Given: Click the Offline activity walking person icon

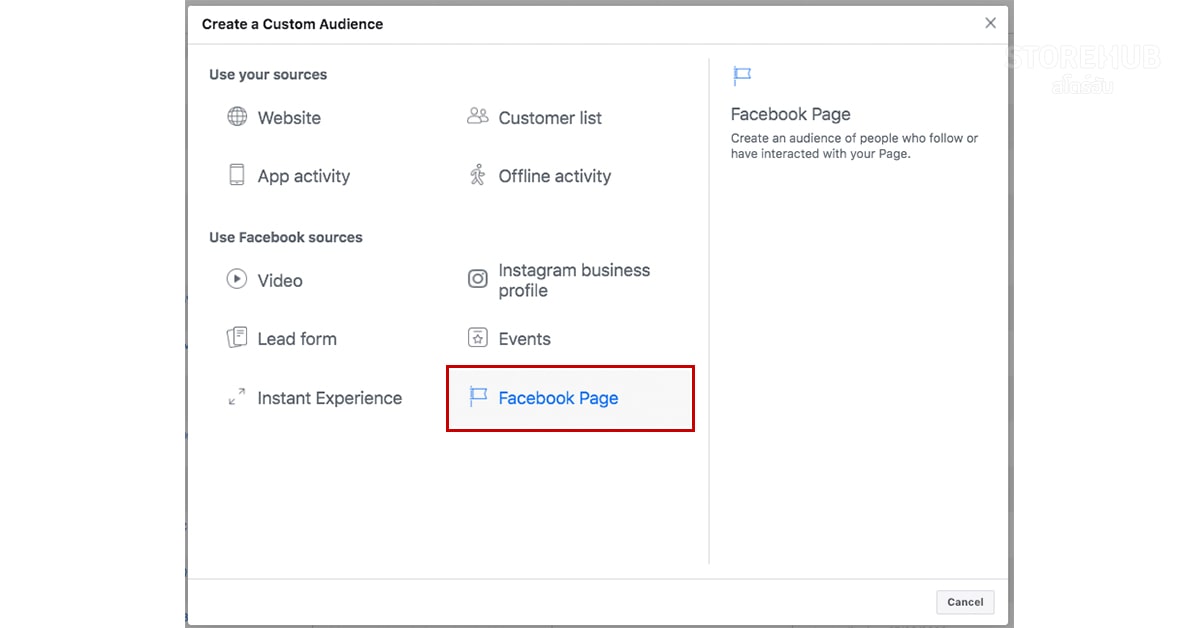Looking at the screenshot, I should coord(477,175).
